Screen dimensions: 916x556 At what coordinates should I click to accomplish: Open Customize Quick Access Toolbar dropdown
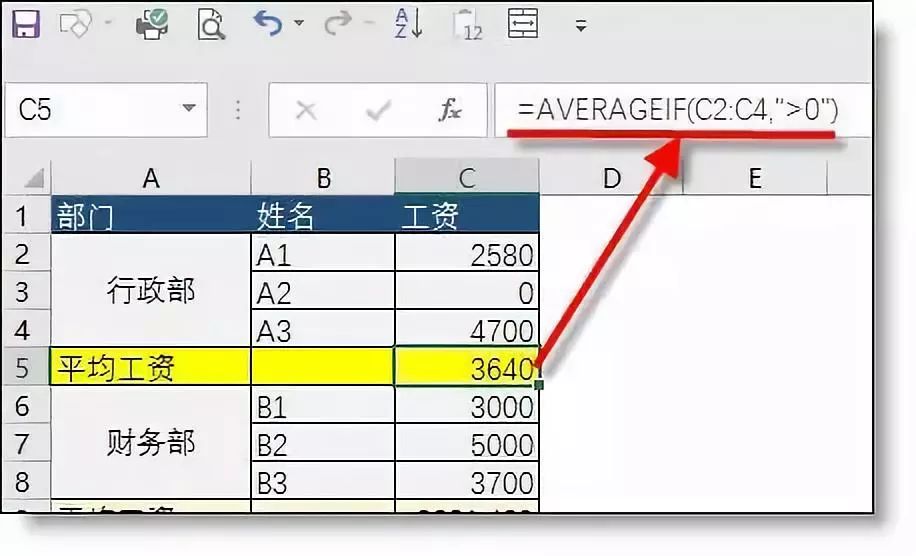coord(581,26)
